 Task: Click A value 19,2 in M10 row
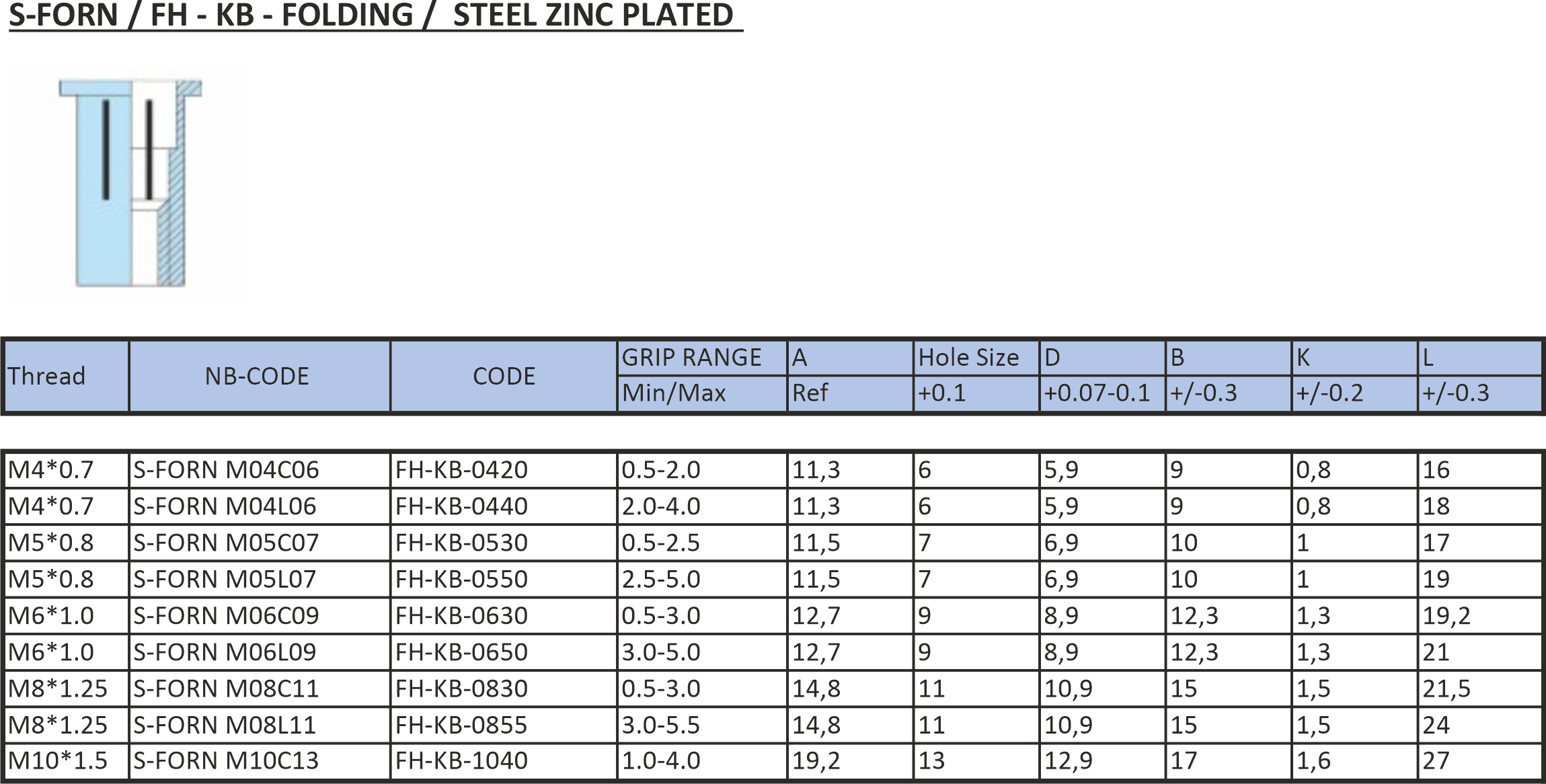[x=850, y=760]
